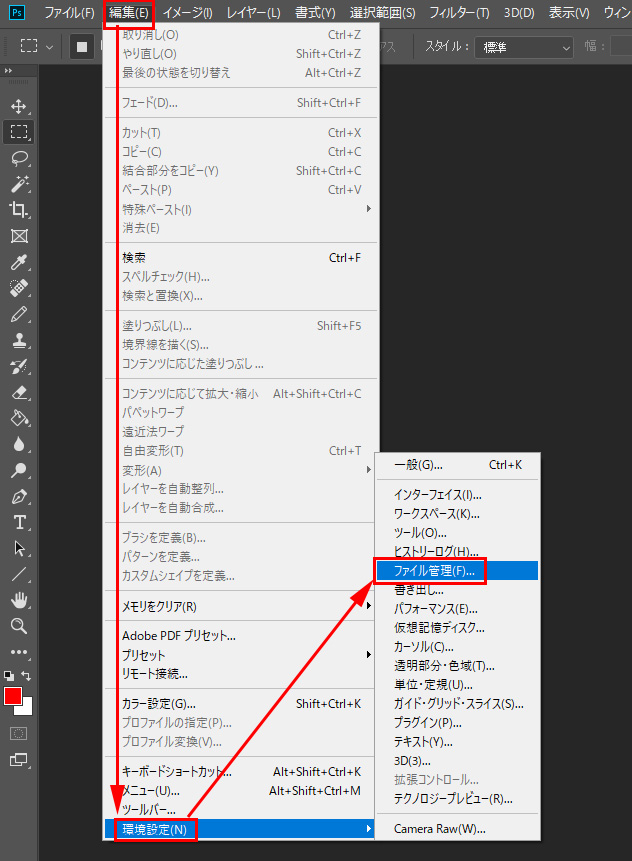
Task: Select the Crop tool
Action: click(19, 210)
